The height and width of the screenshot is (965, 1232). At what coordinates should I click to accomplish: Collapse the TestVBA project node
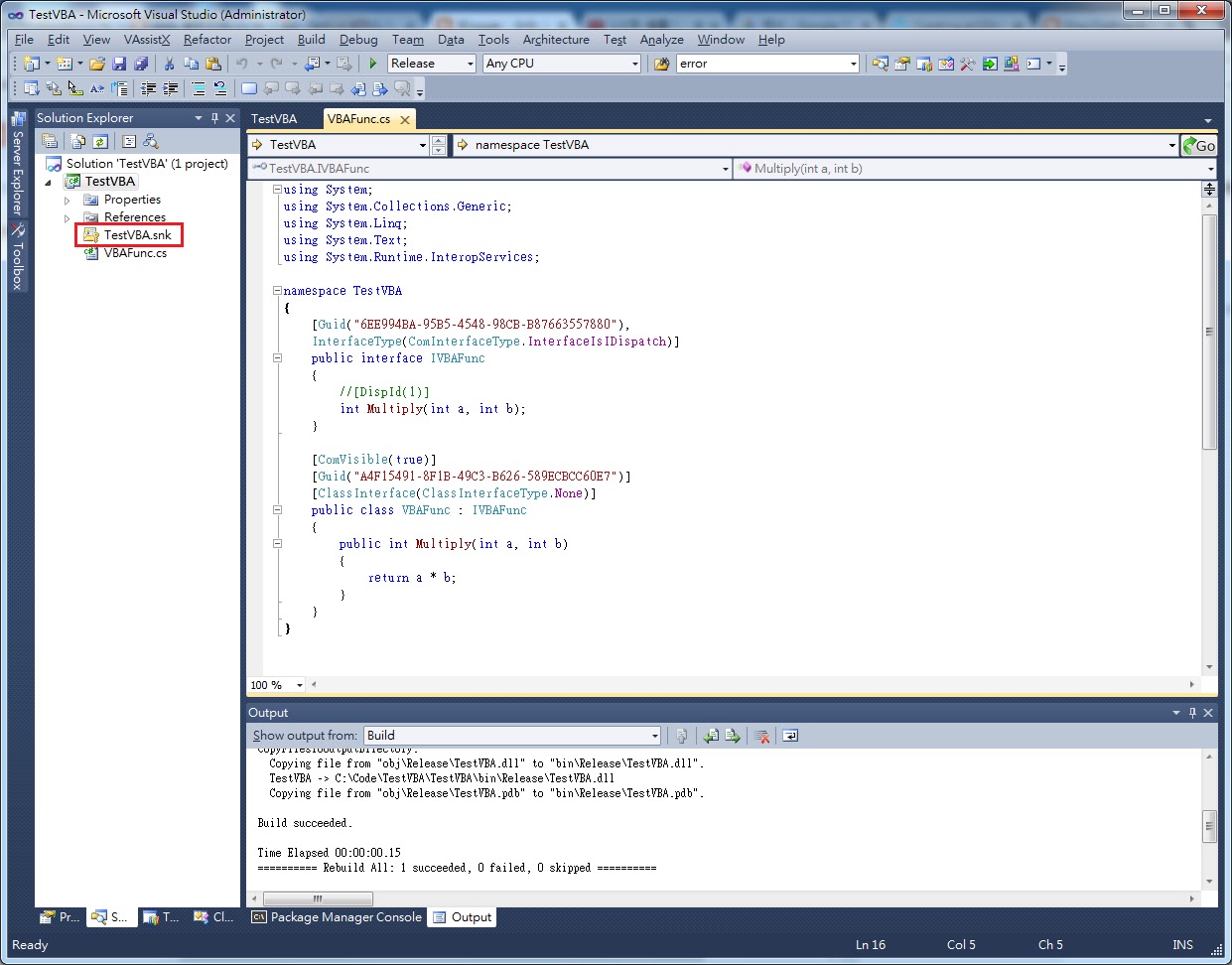tap(48, 183)
